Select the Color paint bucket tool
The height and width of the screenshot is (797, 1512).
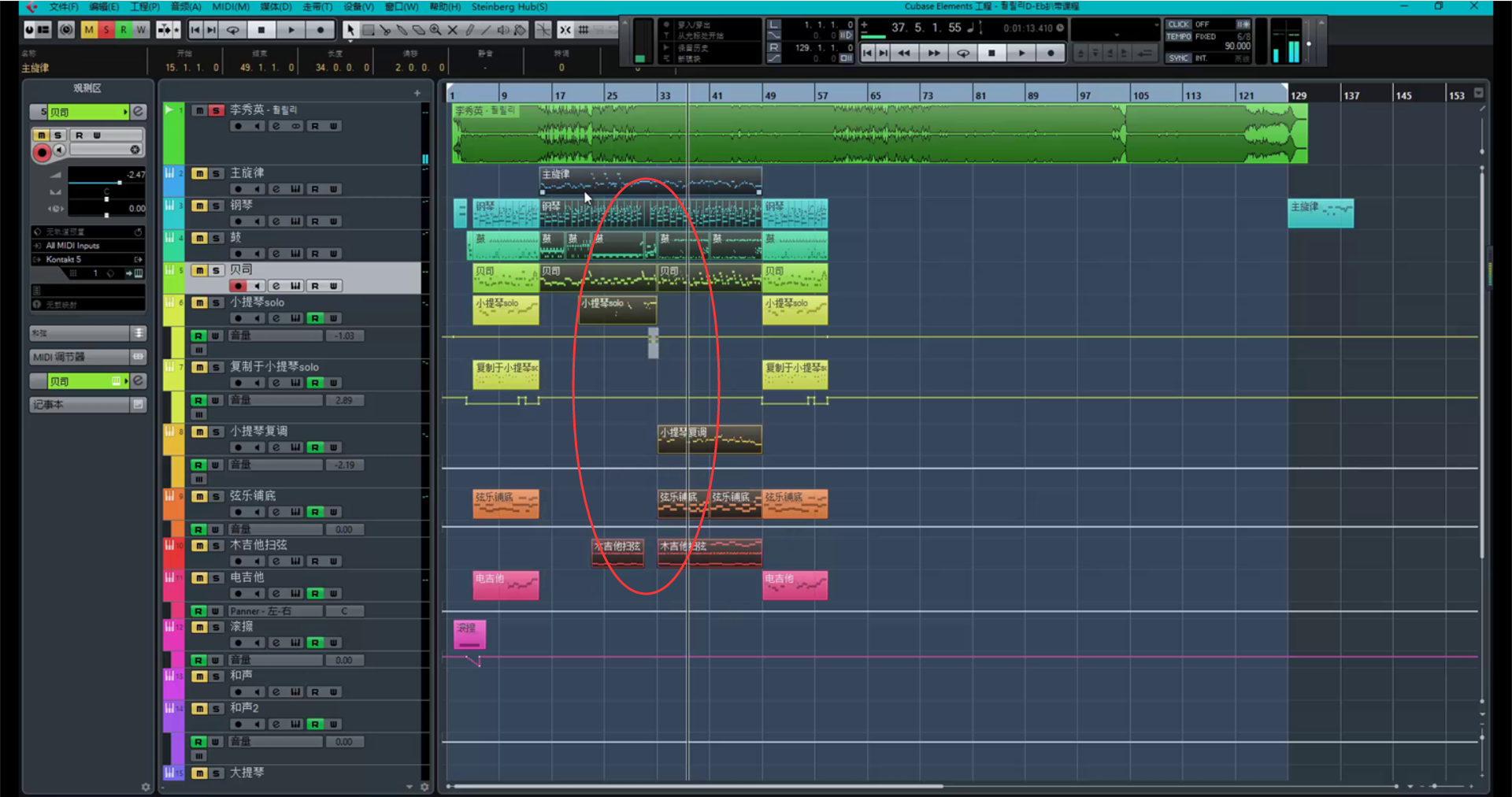tap(521, 30)
